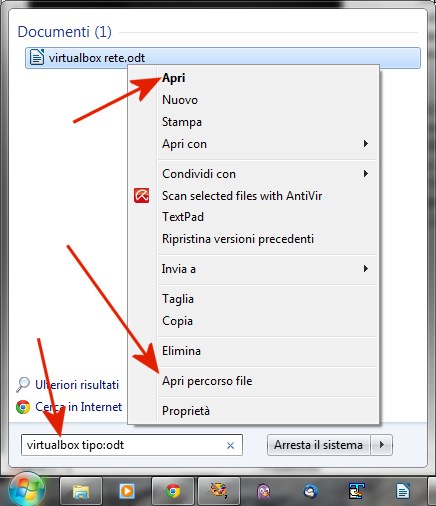The height and width of the screenshot is (506, 436).
Task: Open Thunderbird mail taskbar icon
Action: [x=310, y=491]
